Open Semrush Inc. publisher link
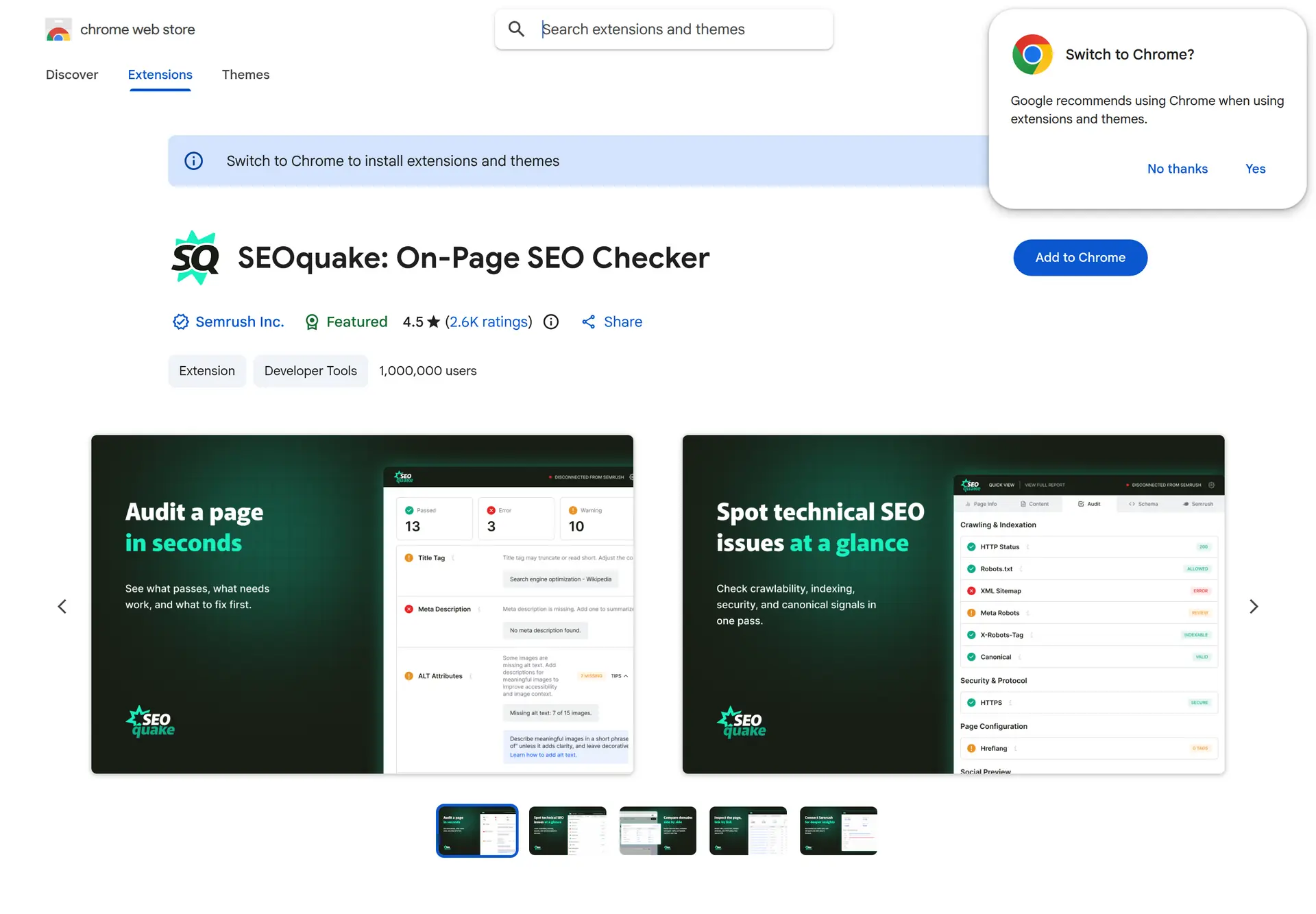1316x914 pixels. pos(240,322)
